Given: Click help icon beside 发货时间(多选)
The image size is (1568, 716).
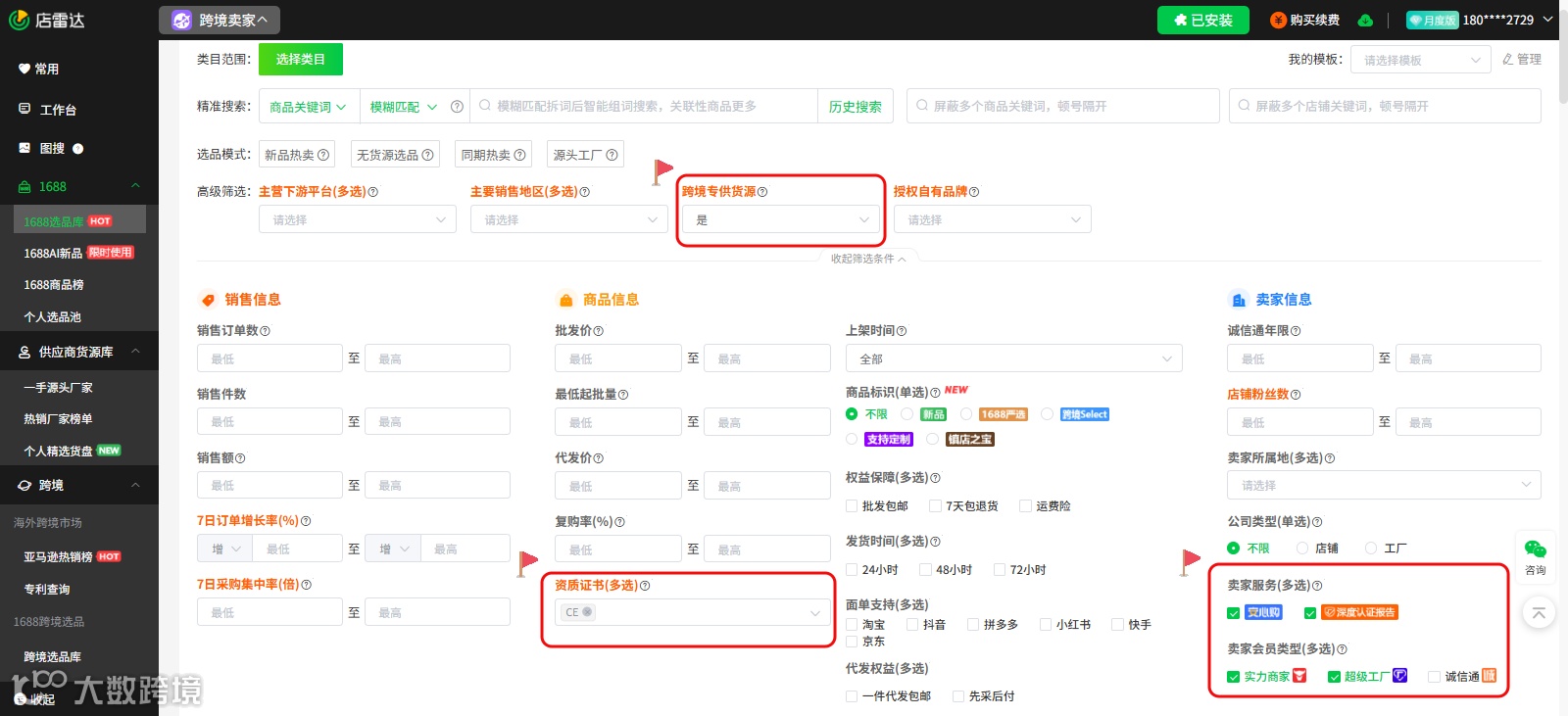Looking at the screenshot, I should (935, 542).
